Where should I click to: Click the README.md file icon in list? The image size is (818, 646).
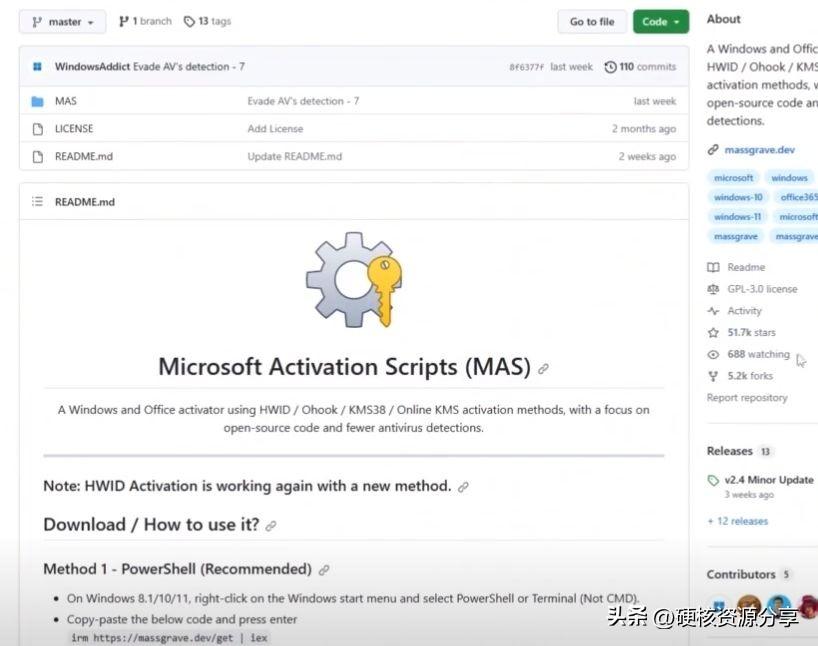coord(38,157)
